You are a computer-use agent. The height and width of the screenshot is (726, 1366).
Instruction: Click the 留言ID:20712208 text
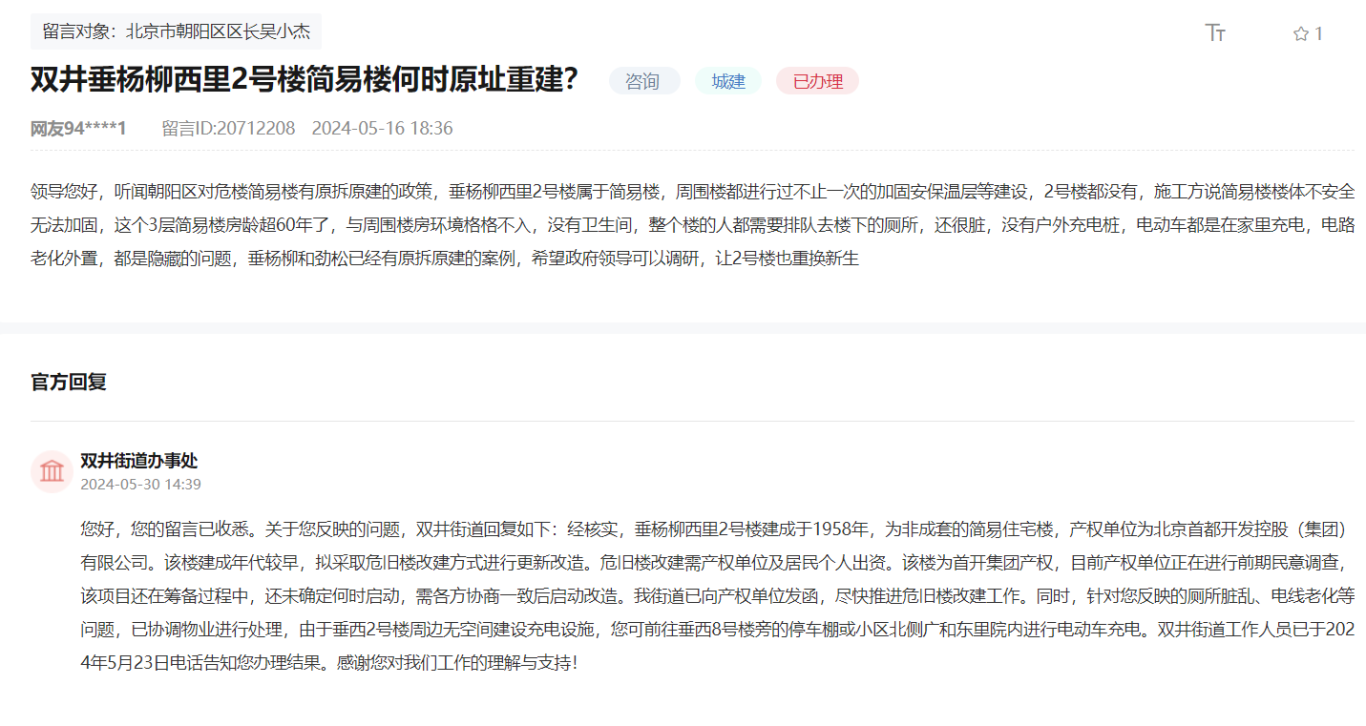(228, 128)
